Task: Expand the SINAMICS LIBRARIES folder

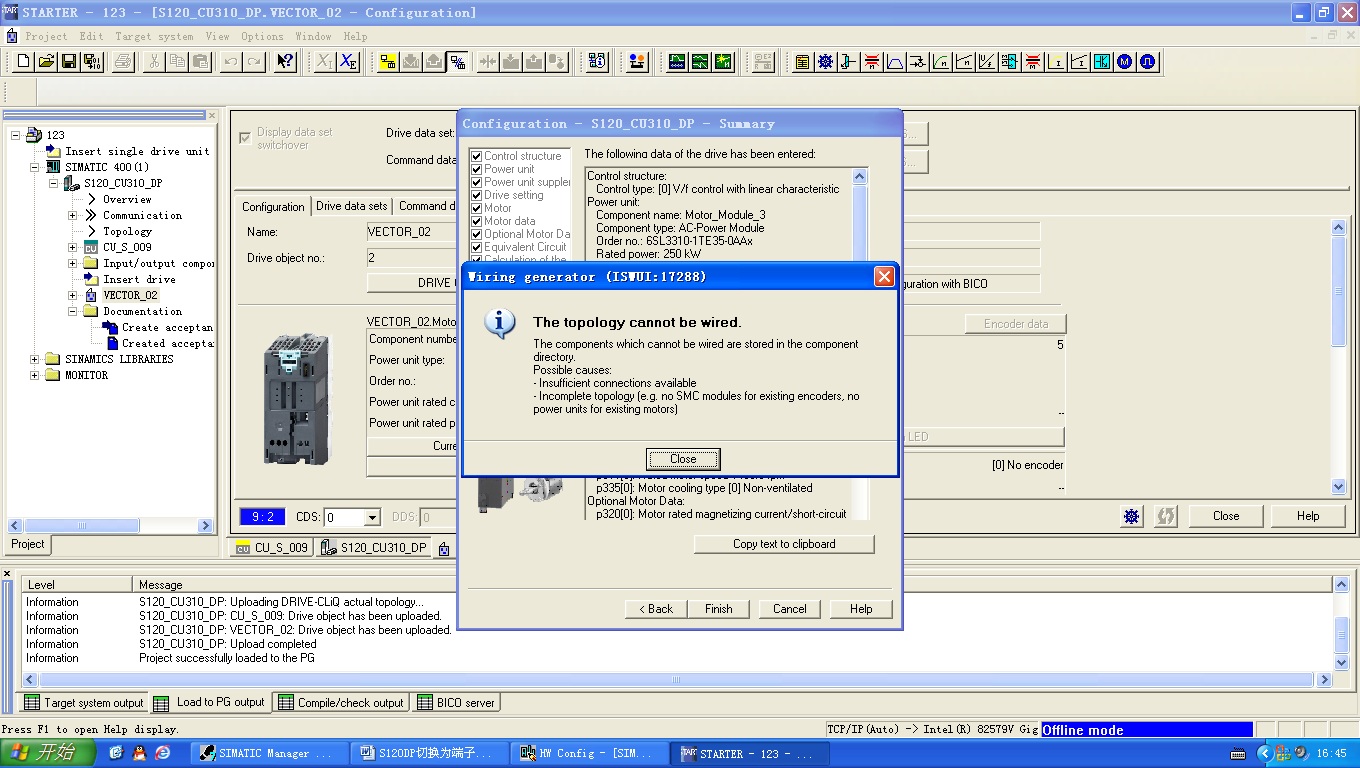Action: pos(35,359)
